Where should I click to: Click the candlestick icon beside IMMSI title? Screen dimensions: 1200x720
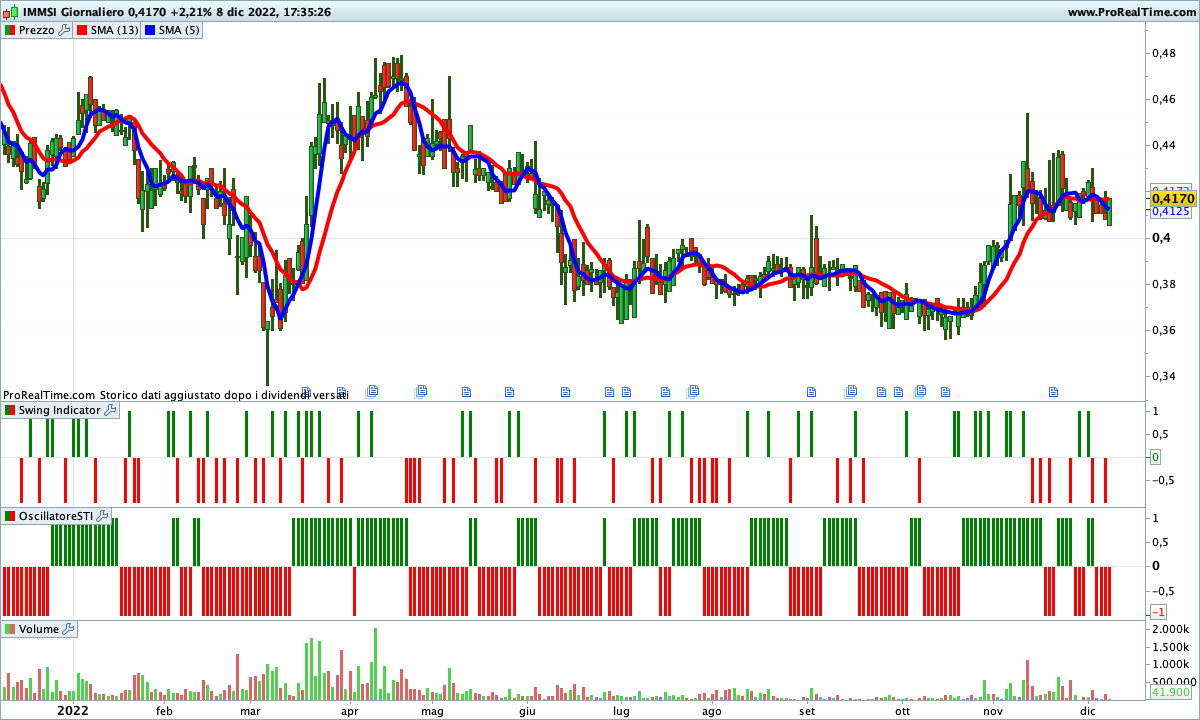tap(9, 12)
